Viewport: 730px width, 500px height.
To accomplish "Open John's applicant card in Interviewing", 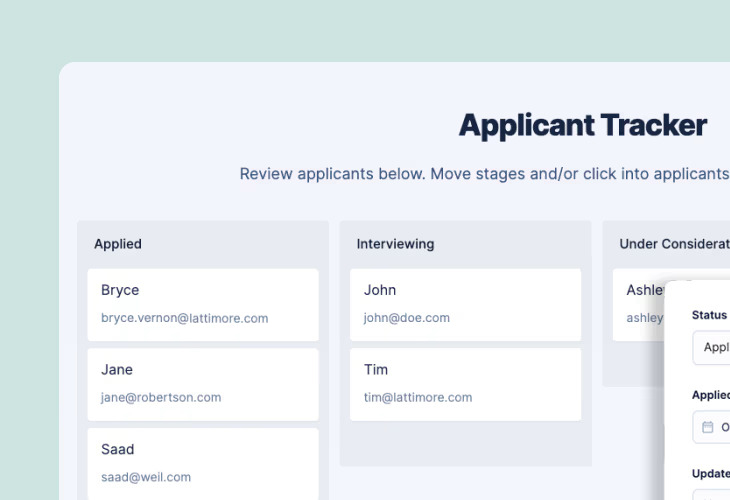I will [x=466, y=304].
